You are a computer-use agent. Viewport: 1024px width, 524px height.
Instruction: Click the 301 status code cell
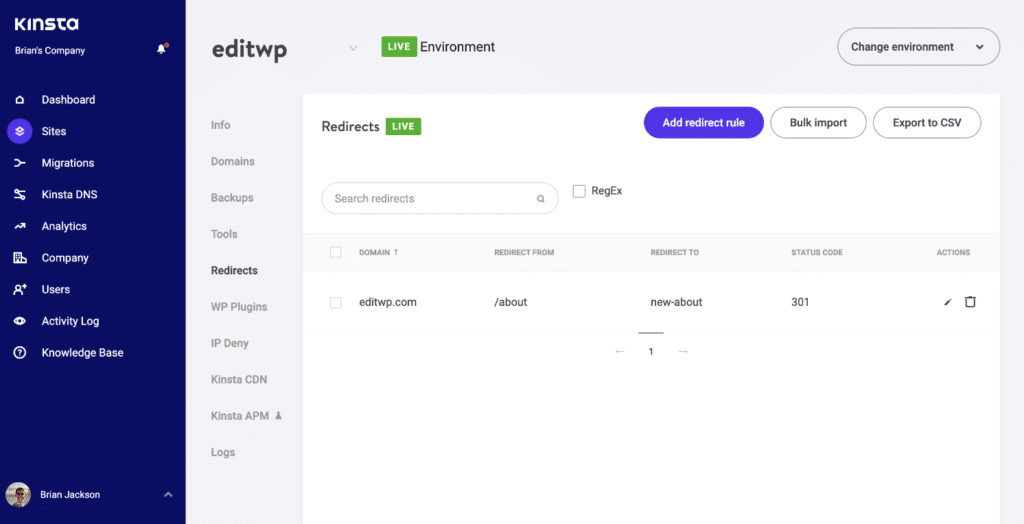point(800,303)
